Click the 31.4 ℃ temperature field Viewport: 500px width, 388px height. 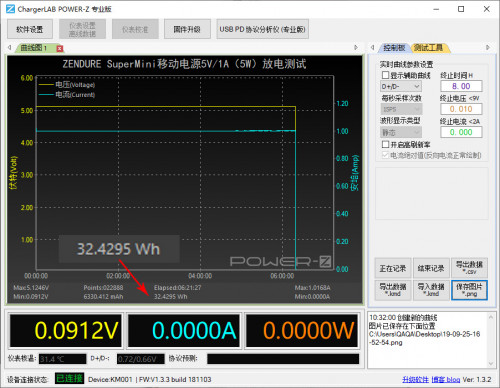click(x=62, y=359)
